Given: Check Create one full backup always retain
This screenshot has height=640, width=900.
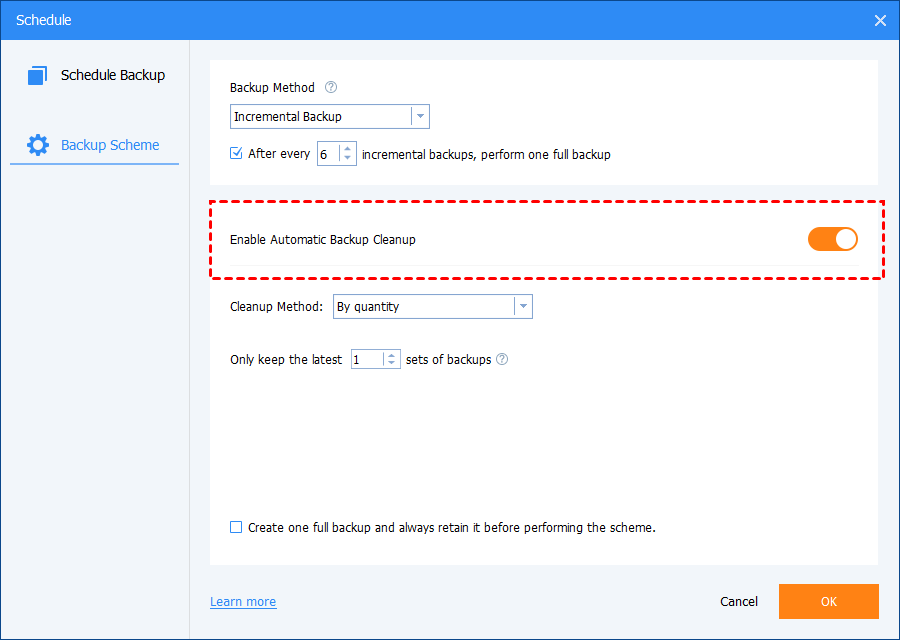Looking at the screenshot, I should click(236, 527).
